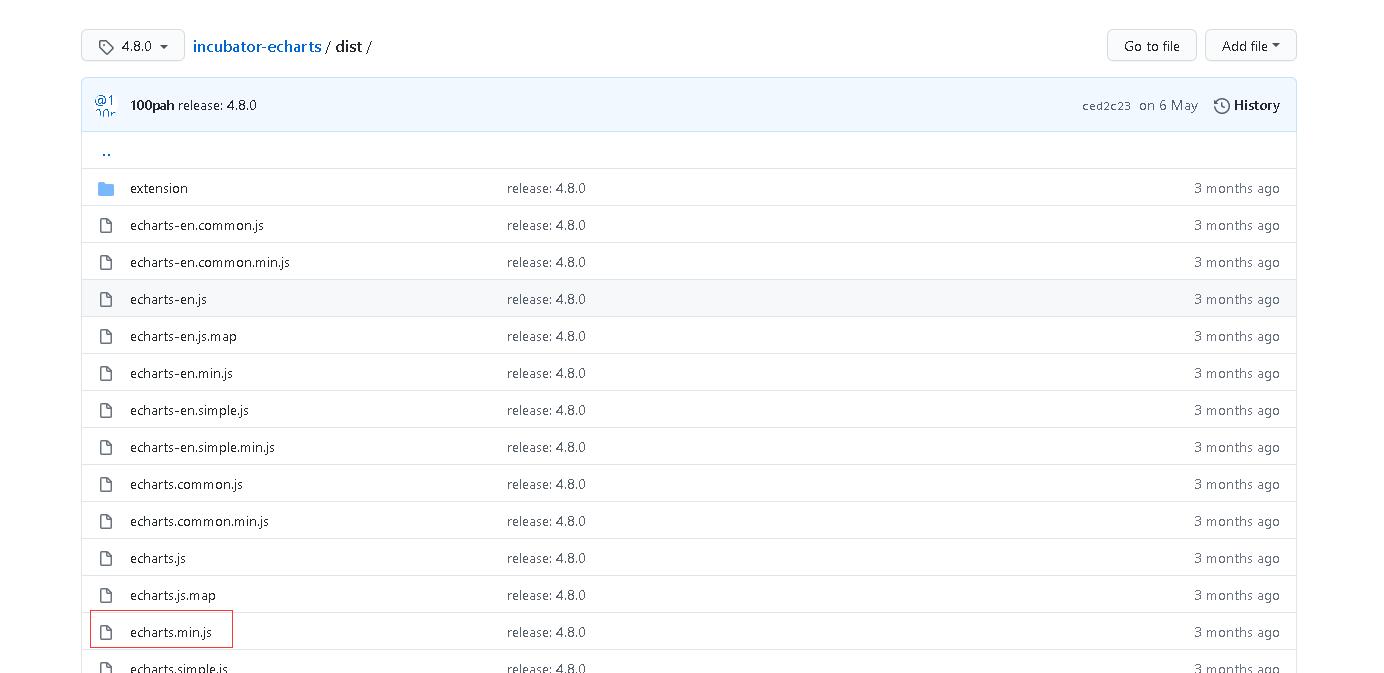Open echarts.min.js file

(x=171, y=632)
